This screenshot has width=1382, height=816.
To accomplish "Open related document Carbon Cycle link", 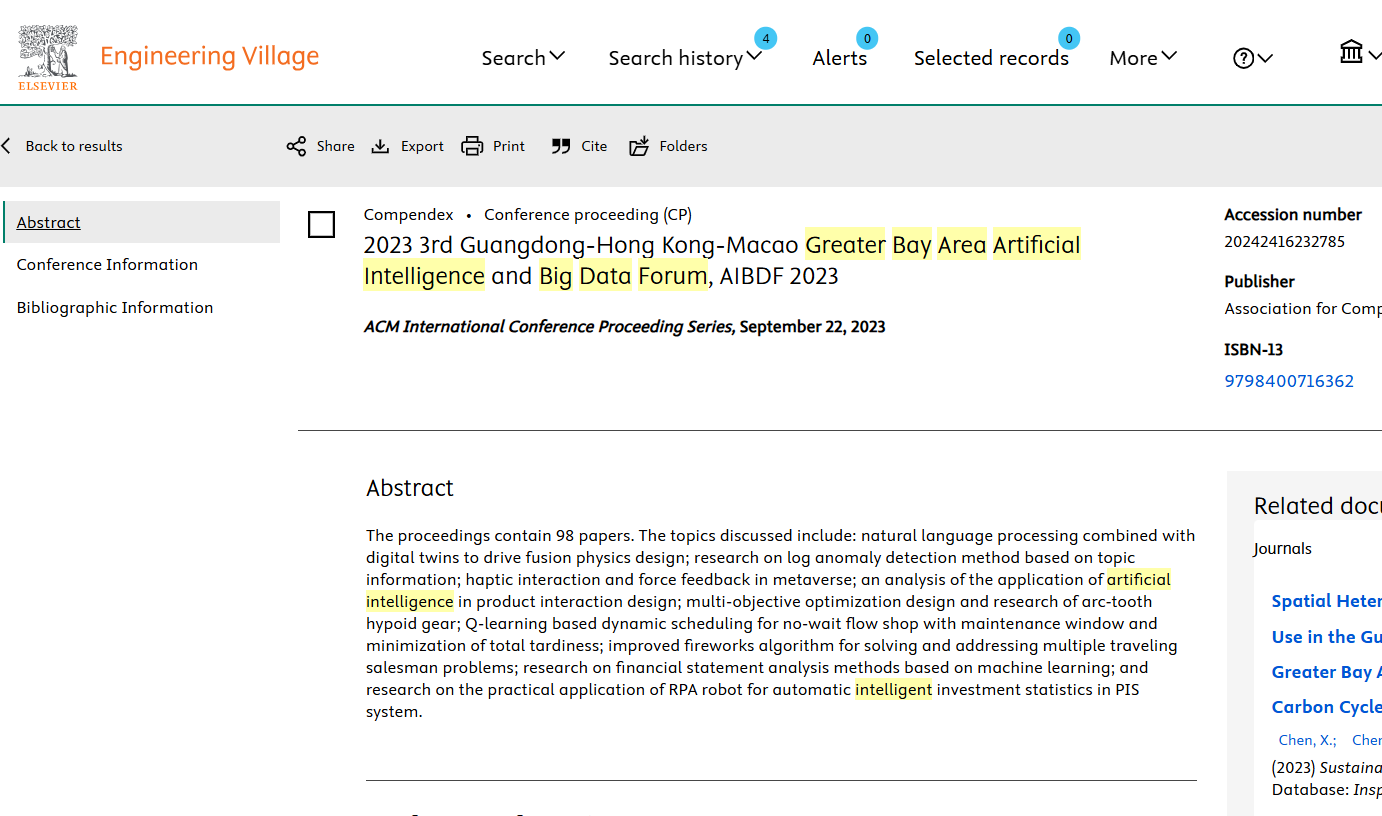I will [1326, 707].
